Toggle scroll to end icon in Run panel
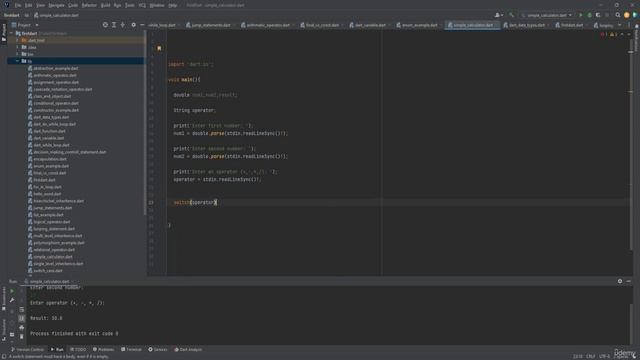 click(x=22, y=318)
